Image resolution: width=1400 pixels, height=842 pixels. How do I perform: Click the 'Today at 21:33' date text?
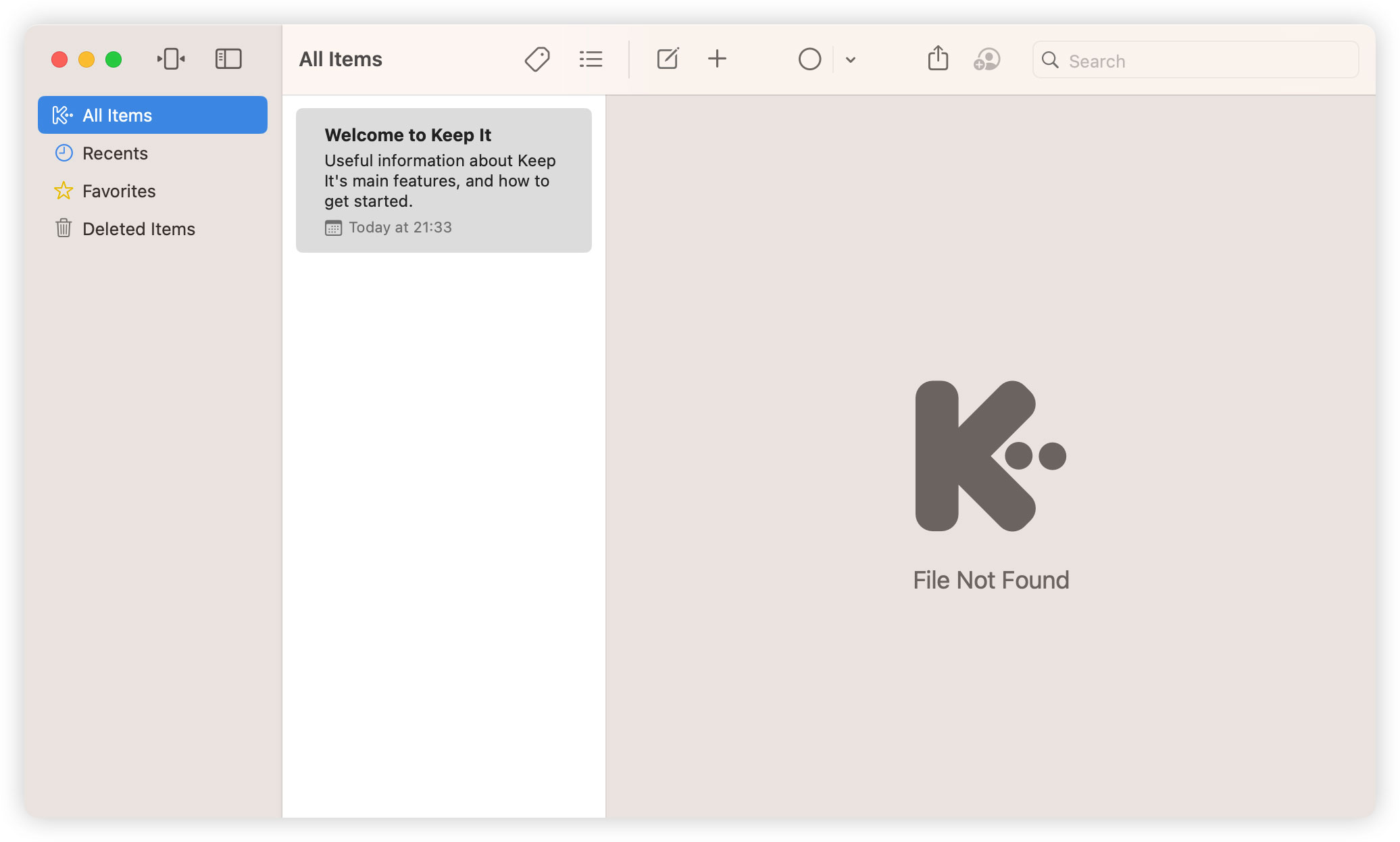click(400, 228)
